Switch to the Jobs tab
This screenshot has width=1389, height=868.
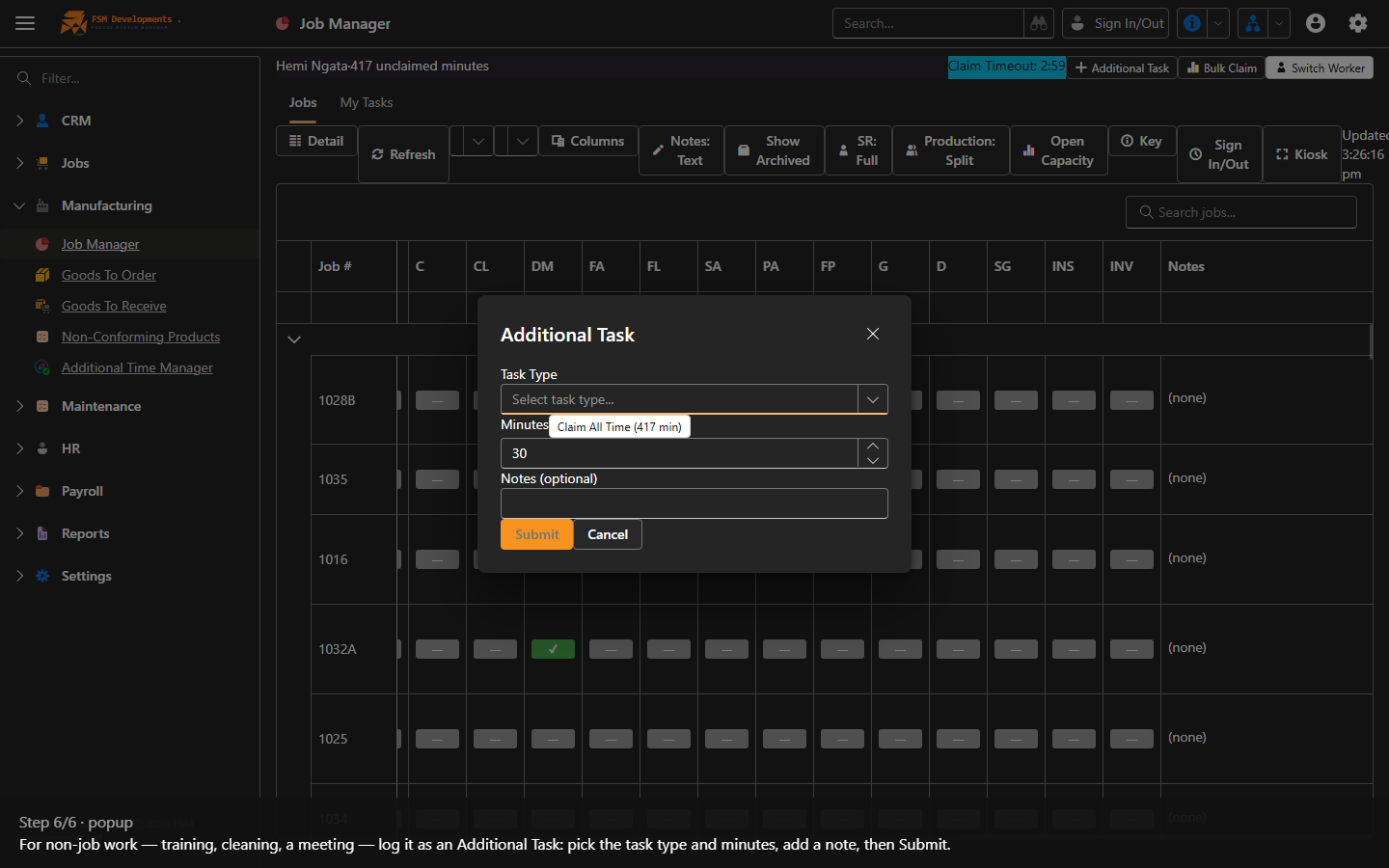tap(303, 102)
